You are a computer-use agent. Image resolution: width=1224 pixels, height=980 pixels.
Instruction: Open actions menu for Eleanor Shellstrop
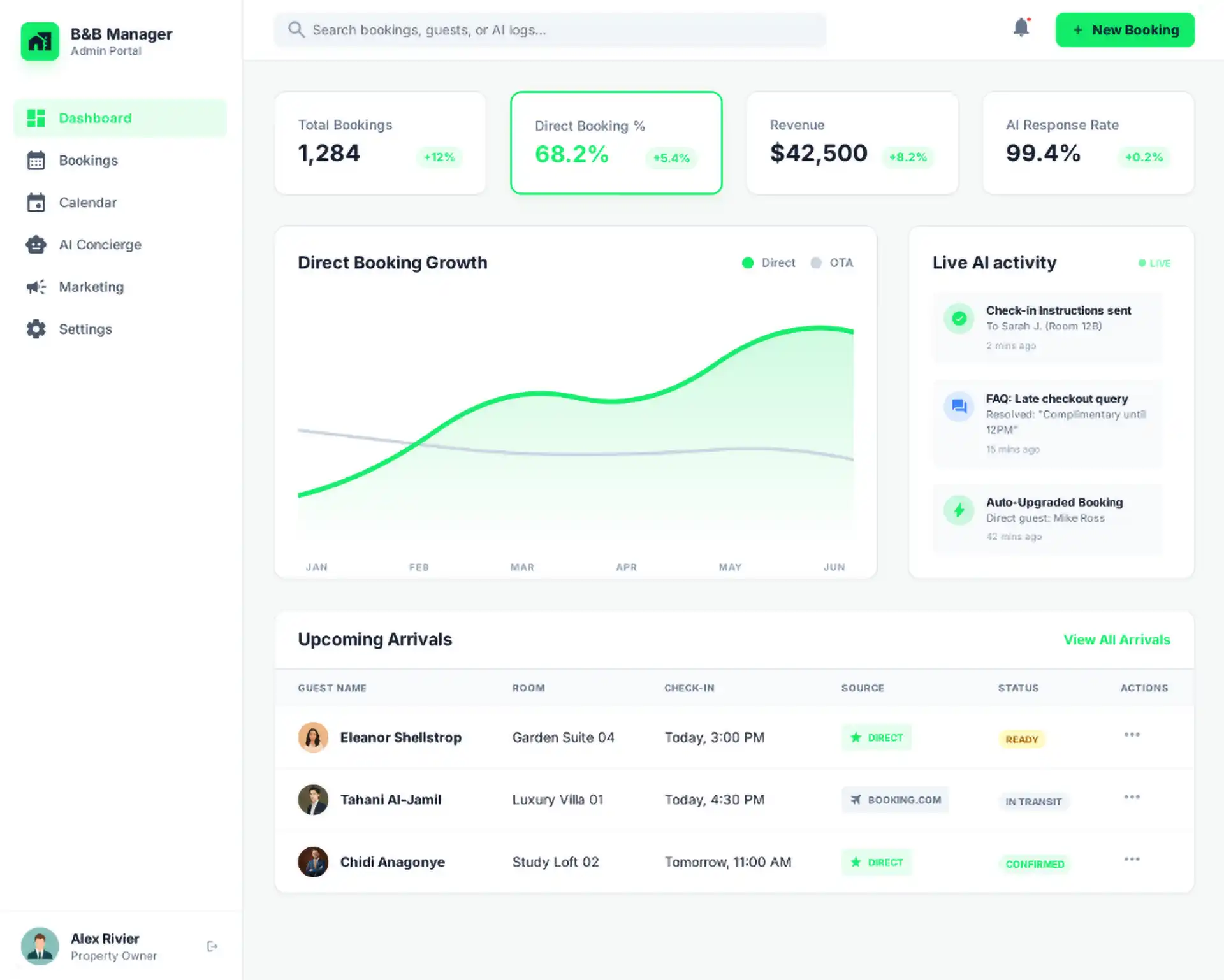pyautogui.click(x=1132, y=735)
